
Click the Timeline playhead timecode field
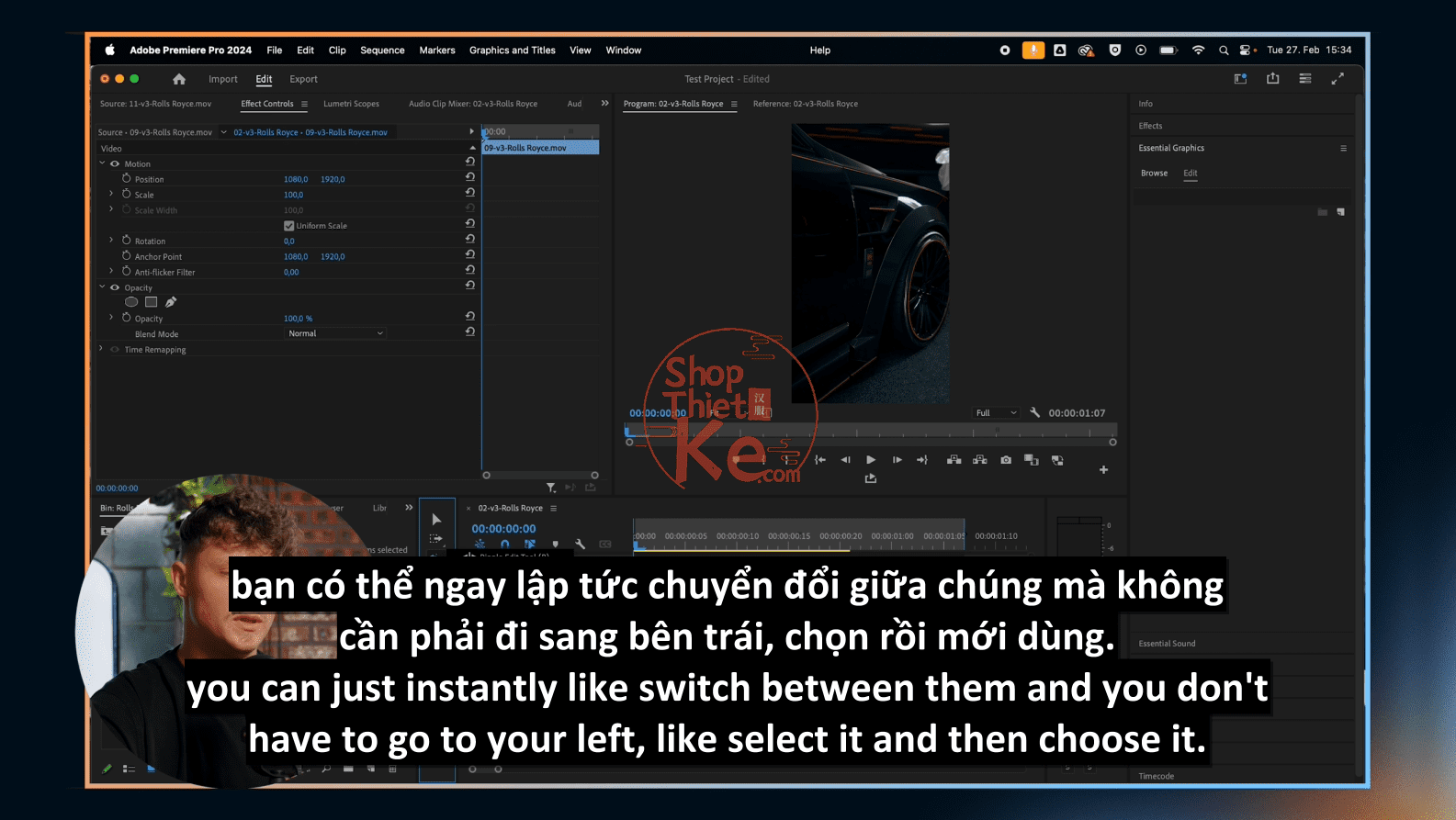pos(503,529)
